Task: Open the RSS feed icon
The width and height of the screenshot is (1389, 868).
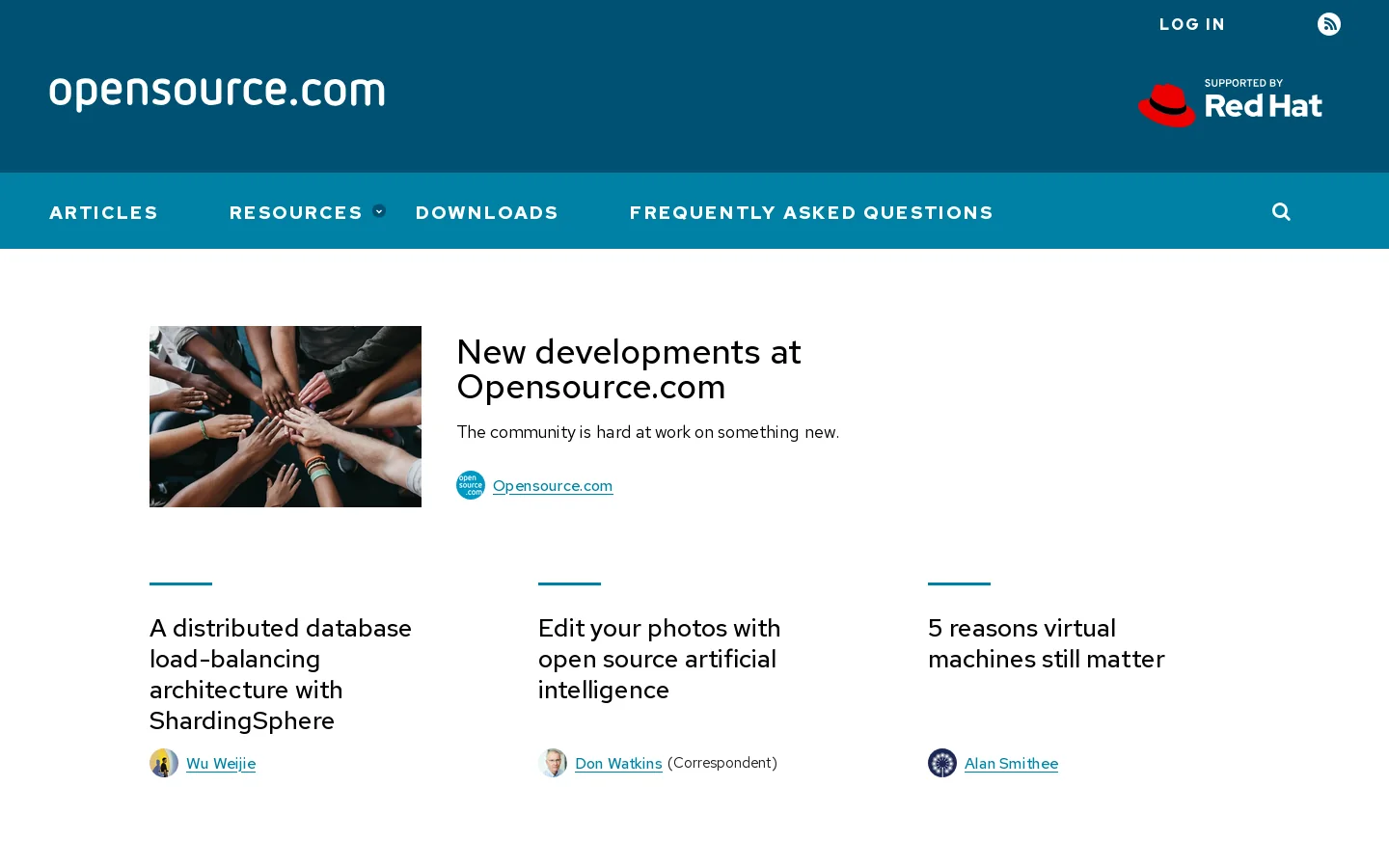Action: pyautogui.click(x=1329, y=24)
